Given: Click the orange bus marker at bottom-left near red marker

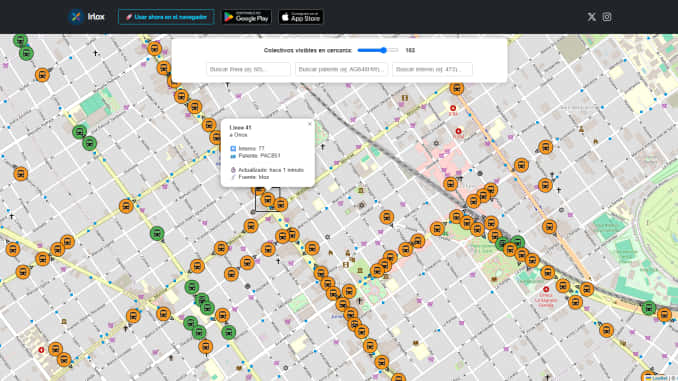Looking at the screenshot, I should 55,349.
